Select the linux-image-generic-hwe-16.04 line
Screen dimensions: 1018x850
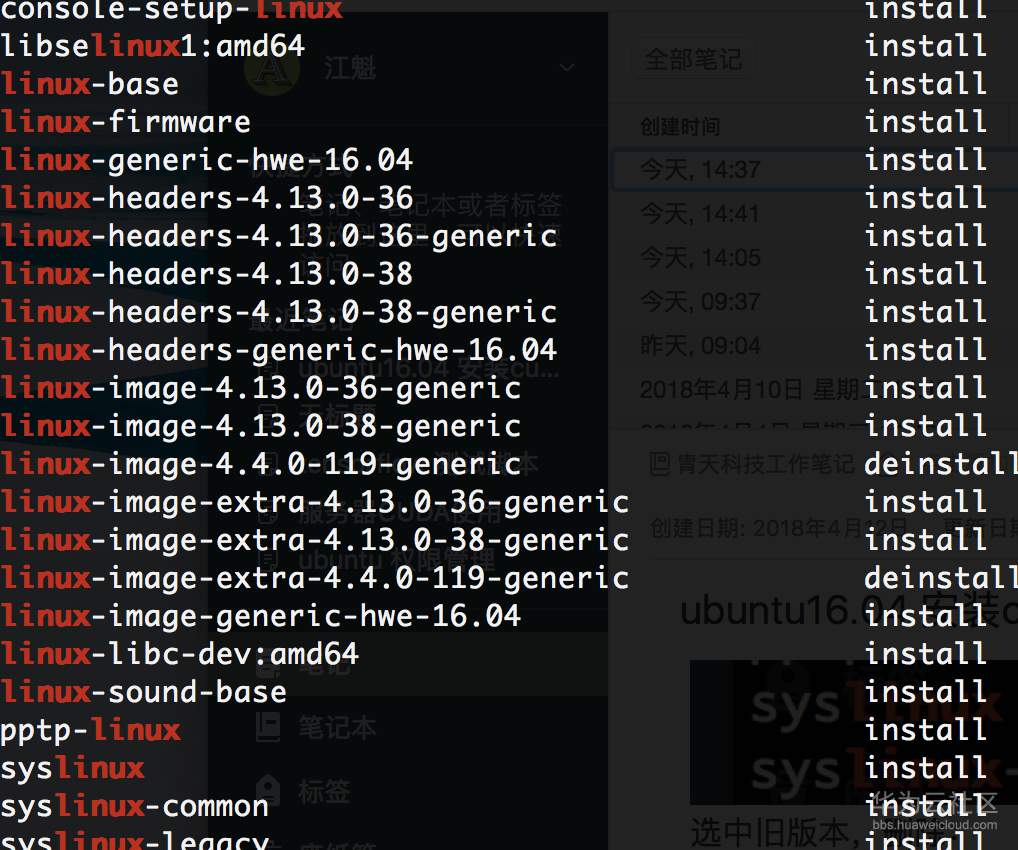260,616
